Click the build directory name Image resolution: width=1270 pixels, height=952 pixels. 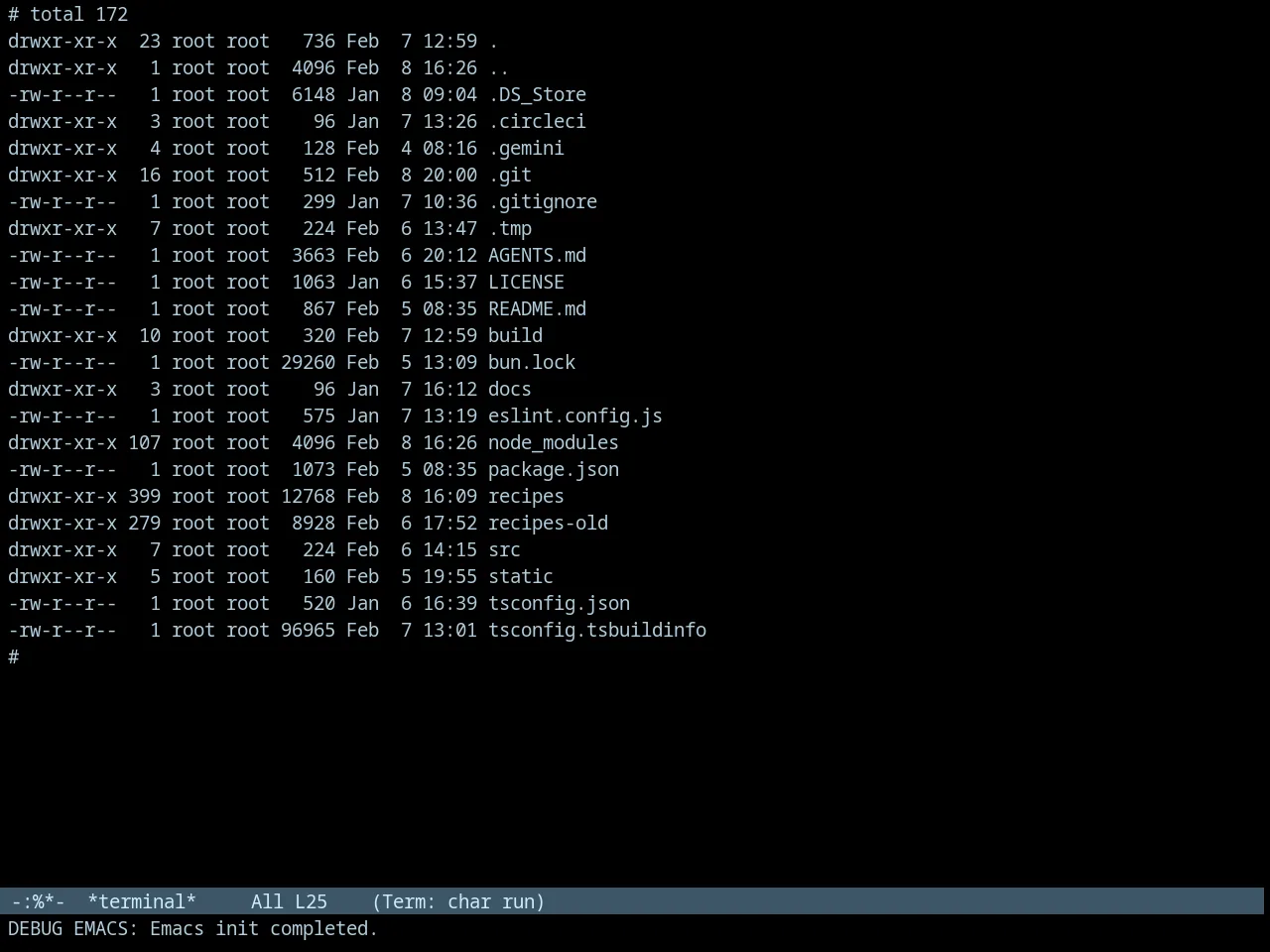coord(515,336)
